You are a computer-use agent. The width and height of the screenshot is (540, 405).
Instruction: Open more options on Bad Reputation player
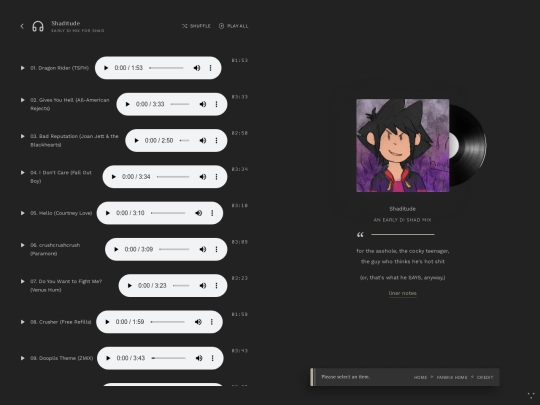(x=216, y=141)
